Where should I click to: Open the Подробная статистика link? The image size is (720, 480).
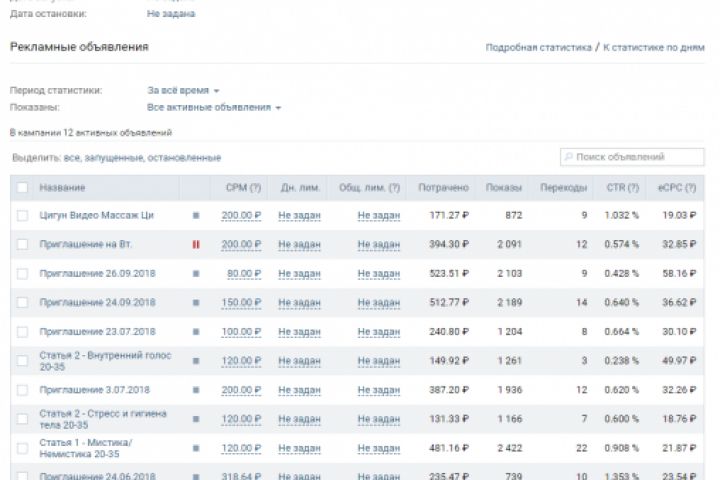pyautogui.click(x=538, y=47)
